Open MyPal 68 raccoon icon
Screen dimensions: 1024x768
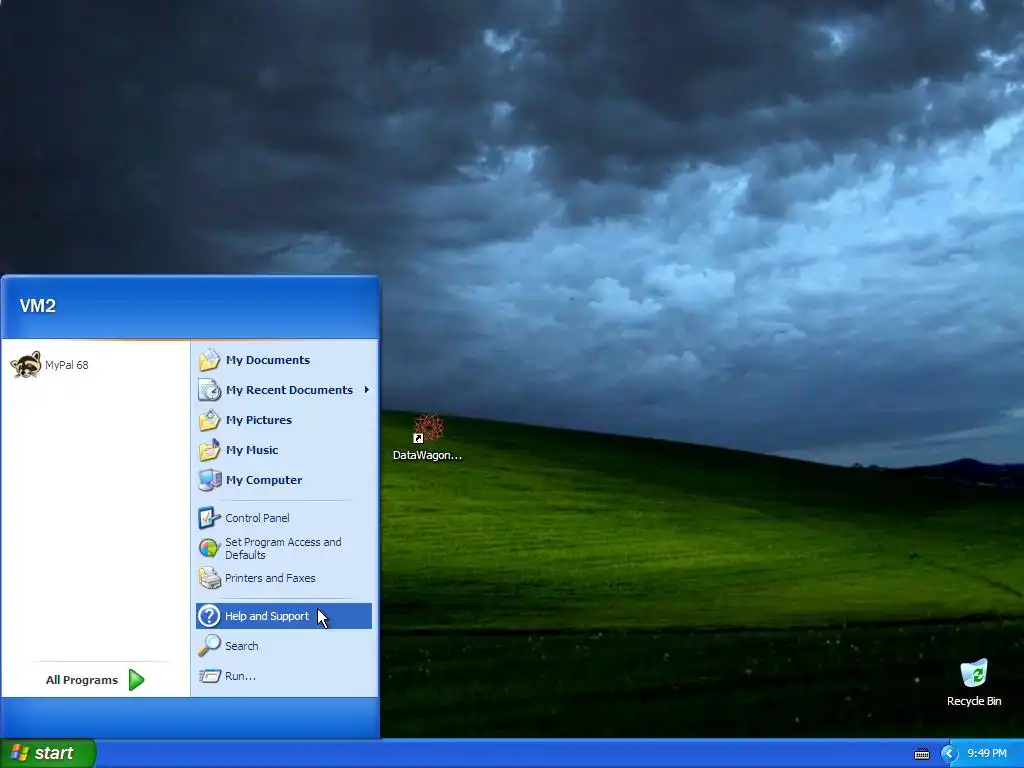pyautogui.click(x=26, y=364)
